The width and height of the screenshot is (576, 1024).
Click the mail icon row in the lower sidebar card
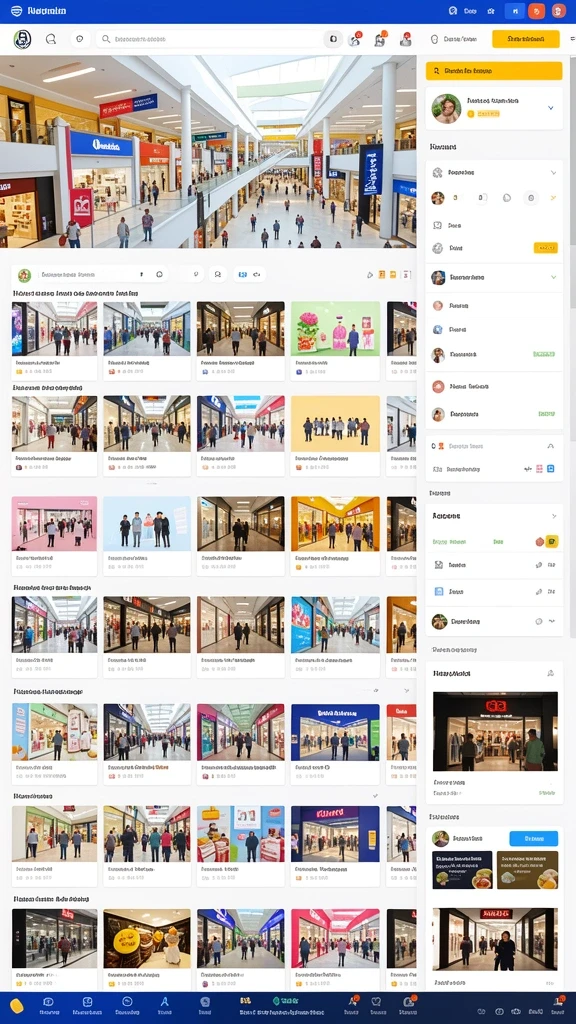pyautogui.click(x=494, y=565)
